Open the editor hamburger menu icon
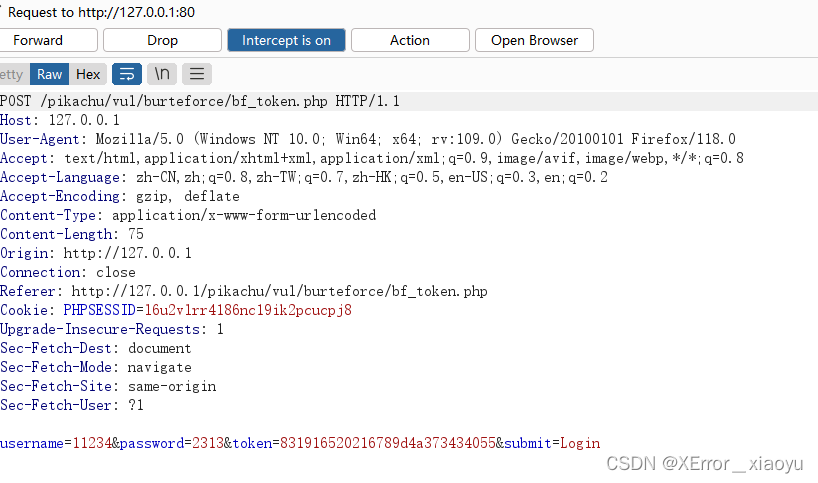 pyautogui.click(x=197, y=74)
